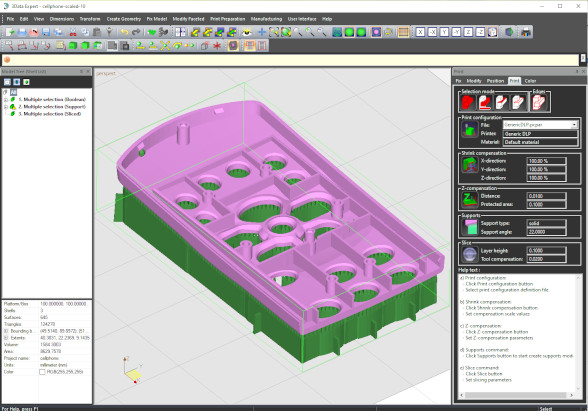The height and width of the screenshot is (411, 588).
Task: Click the -Y axis view button
Action: (456, 32)
